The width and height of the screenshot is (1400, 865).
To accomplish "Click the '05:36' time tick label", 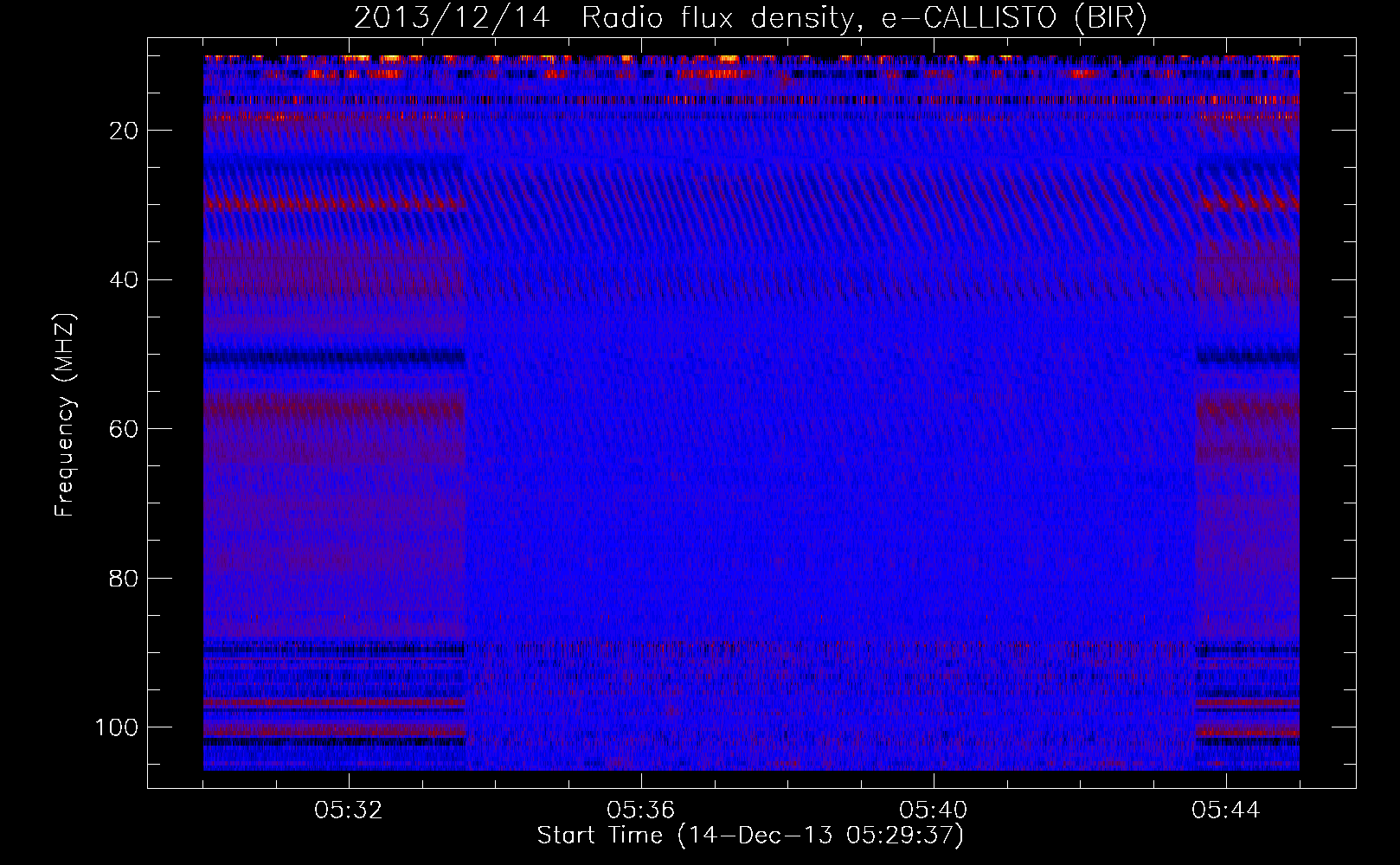I will (x=641, y=811).
